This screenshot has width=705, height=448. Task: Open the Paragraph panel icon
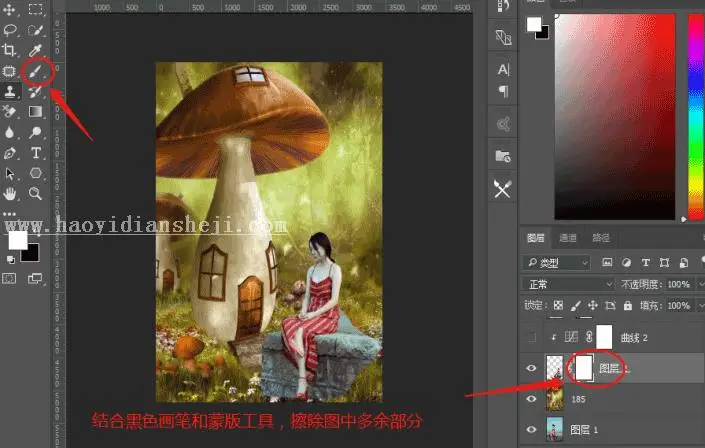pos(504,91)
